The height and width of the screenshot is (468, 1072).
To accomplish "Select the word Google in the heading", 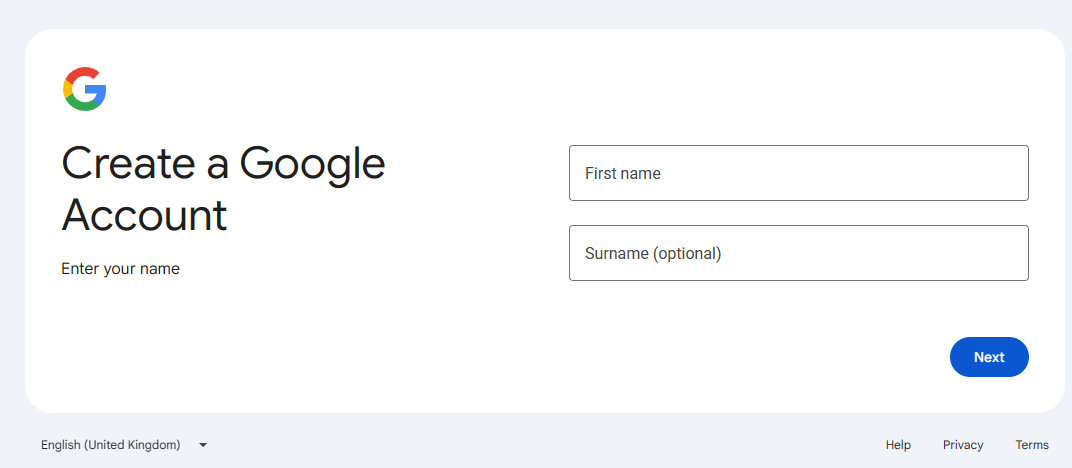I will [x=312, y=166].
